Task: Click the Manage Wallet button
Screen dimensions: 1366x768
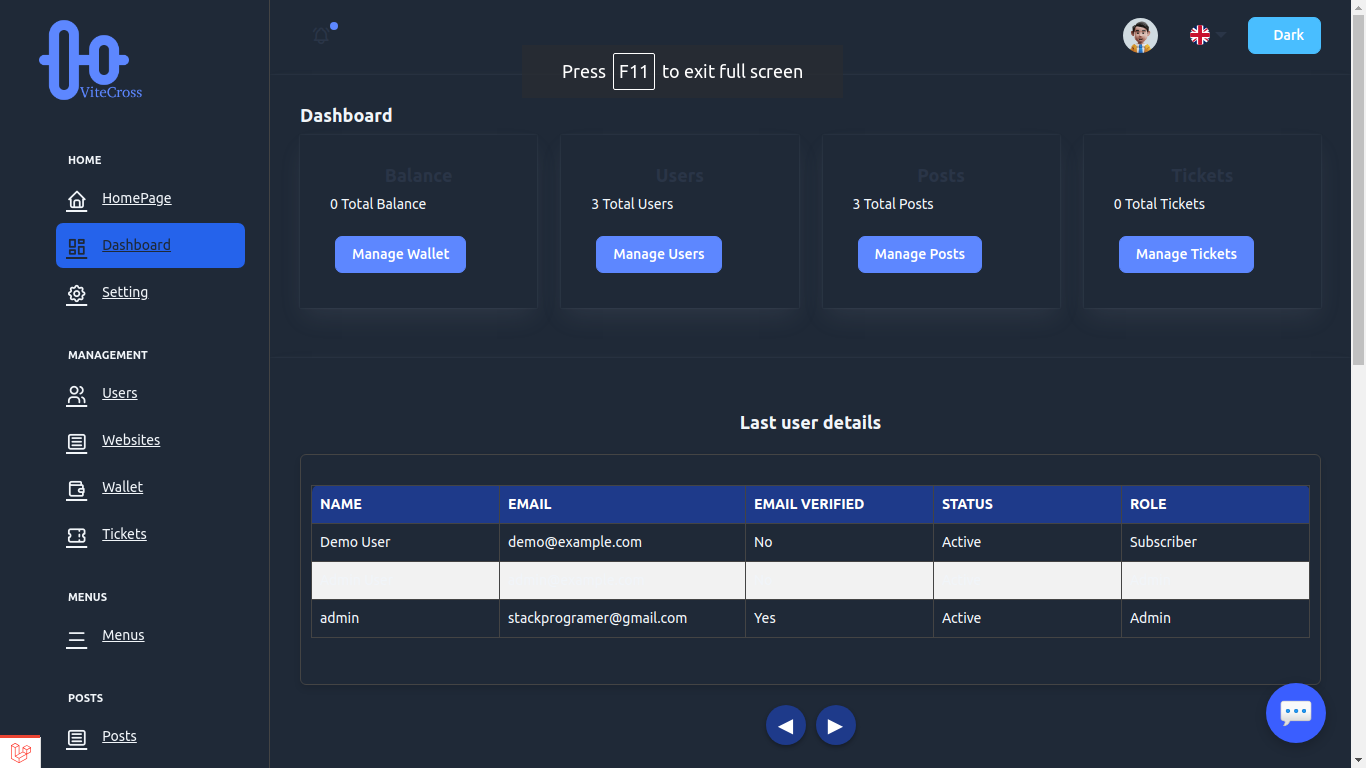Action: tap(400, 254)
